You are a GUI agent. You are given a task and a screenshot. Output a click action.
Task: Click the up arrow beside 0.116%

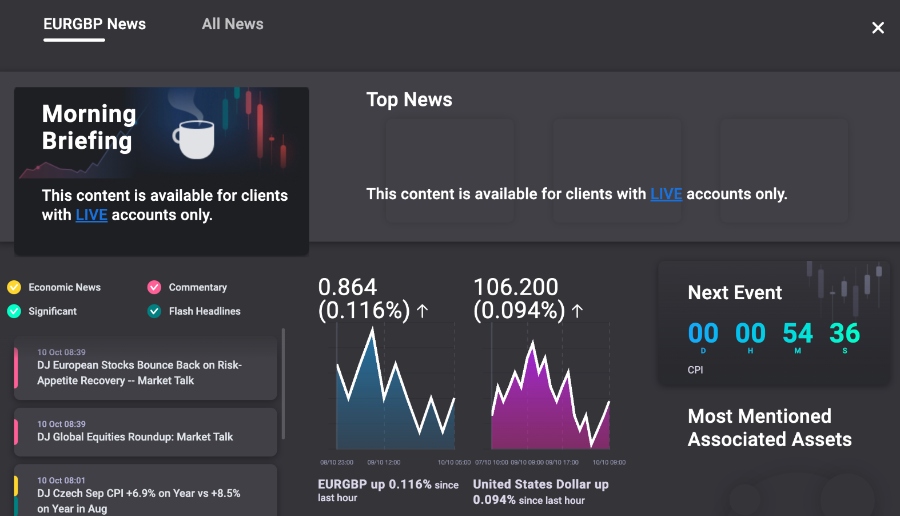tap(422, 311)
